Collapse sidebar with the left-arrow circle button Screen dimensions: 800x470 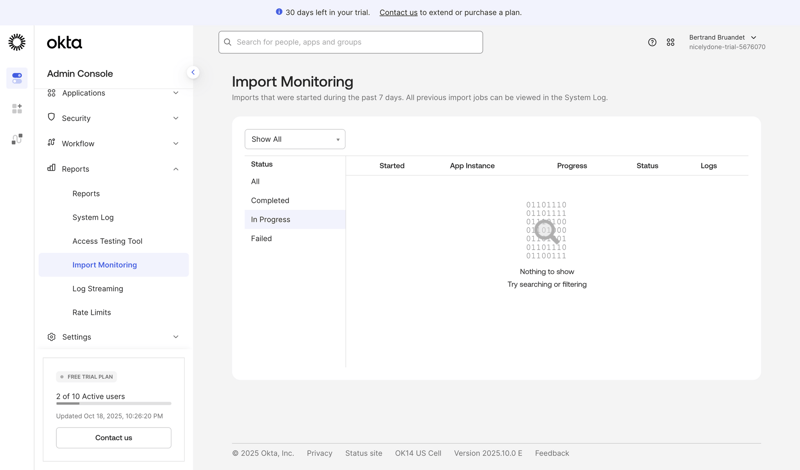pyautogui.click(x=193, y=72)
